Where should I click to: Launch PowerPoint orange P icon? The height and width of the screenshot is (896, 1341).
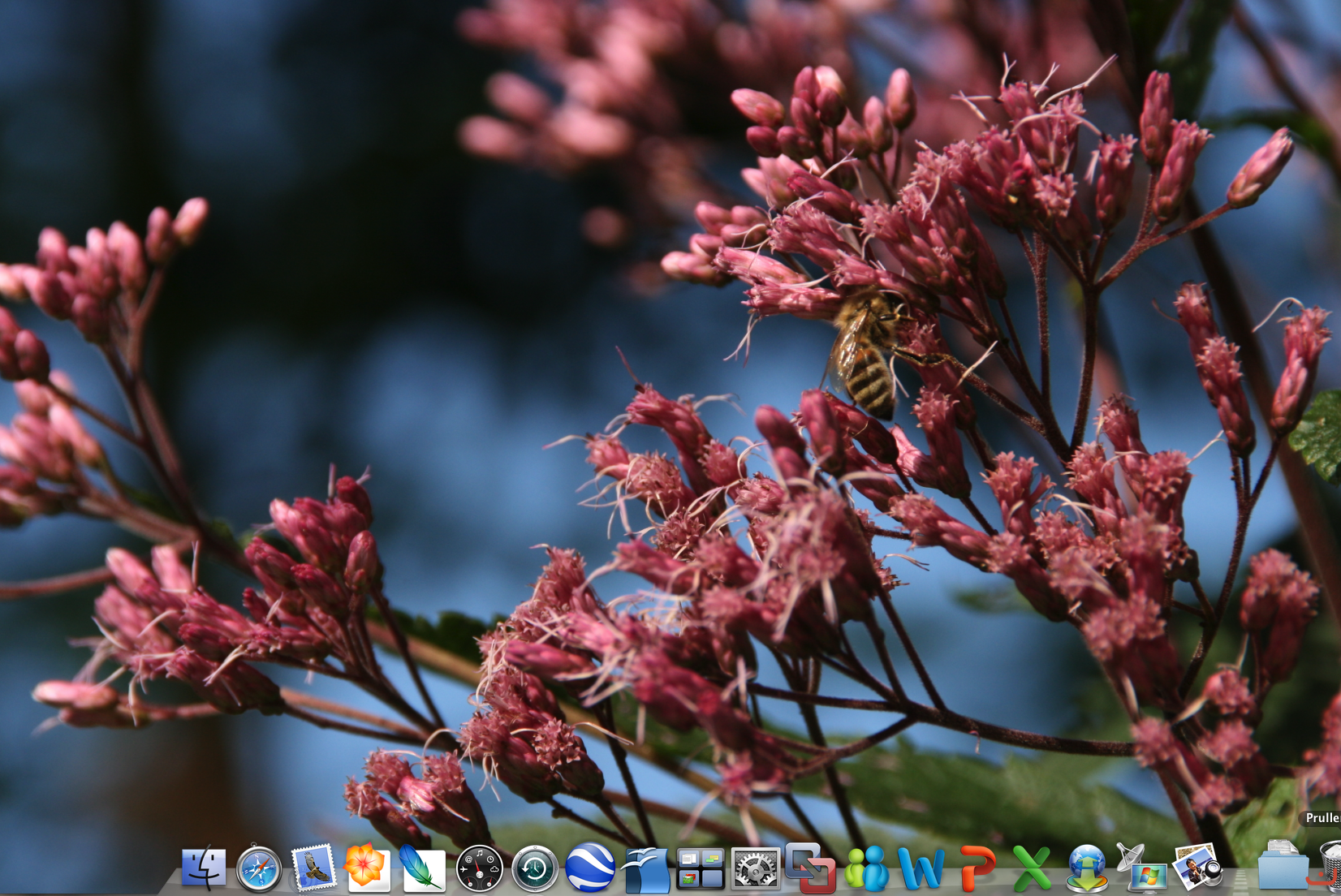(x=977, y=869)
